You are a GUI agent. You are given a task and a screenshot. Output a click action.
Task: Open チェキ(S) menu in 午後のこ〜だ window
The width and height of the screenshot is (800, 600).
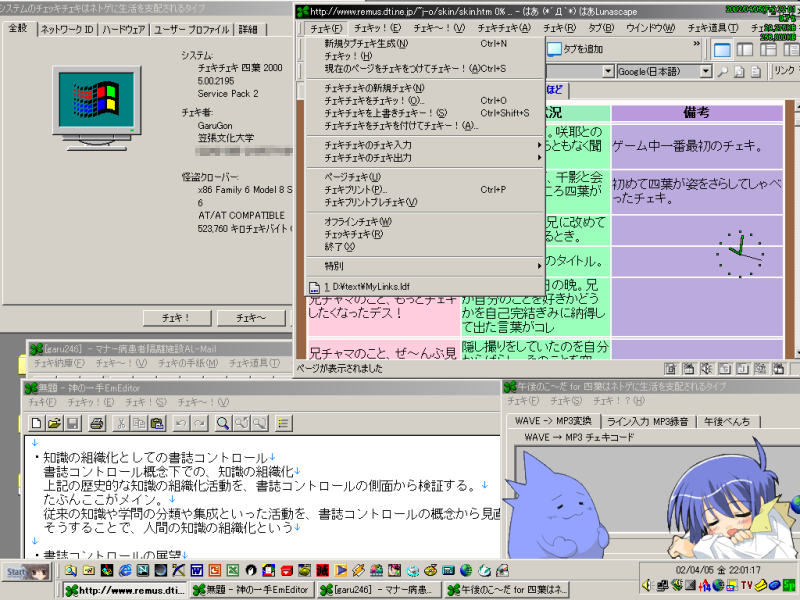566,401
